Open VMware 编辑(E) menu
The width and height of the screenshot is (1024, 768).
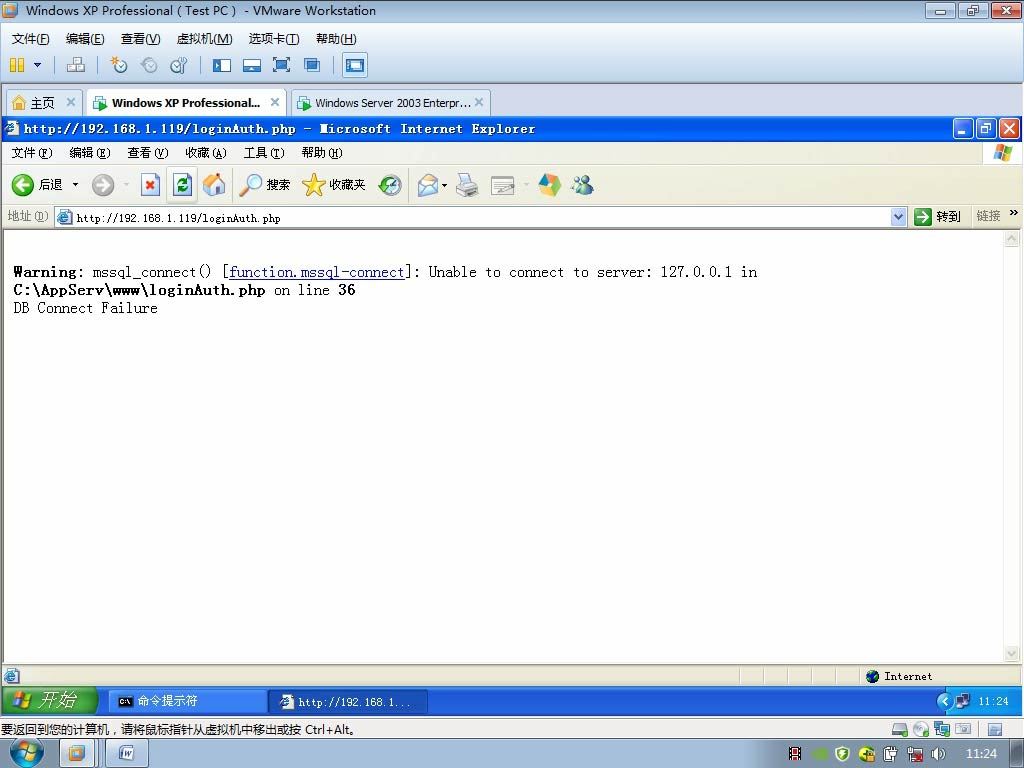coord(85,39)
